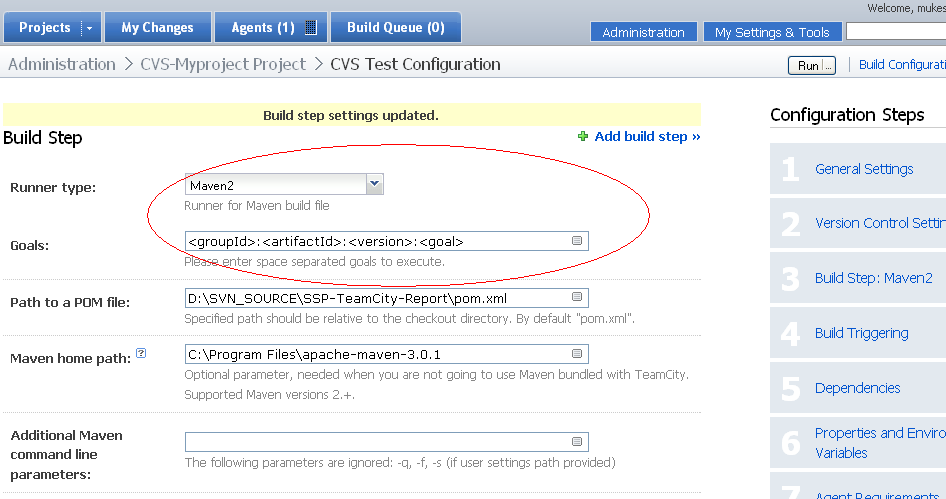Open custom run options (... button)
946x499 pixels.
pyautogui.click(x=829, y=66)
